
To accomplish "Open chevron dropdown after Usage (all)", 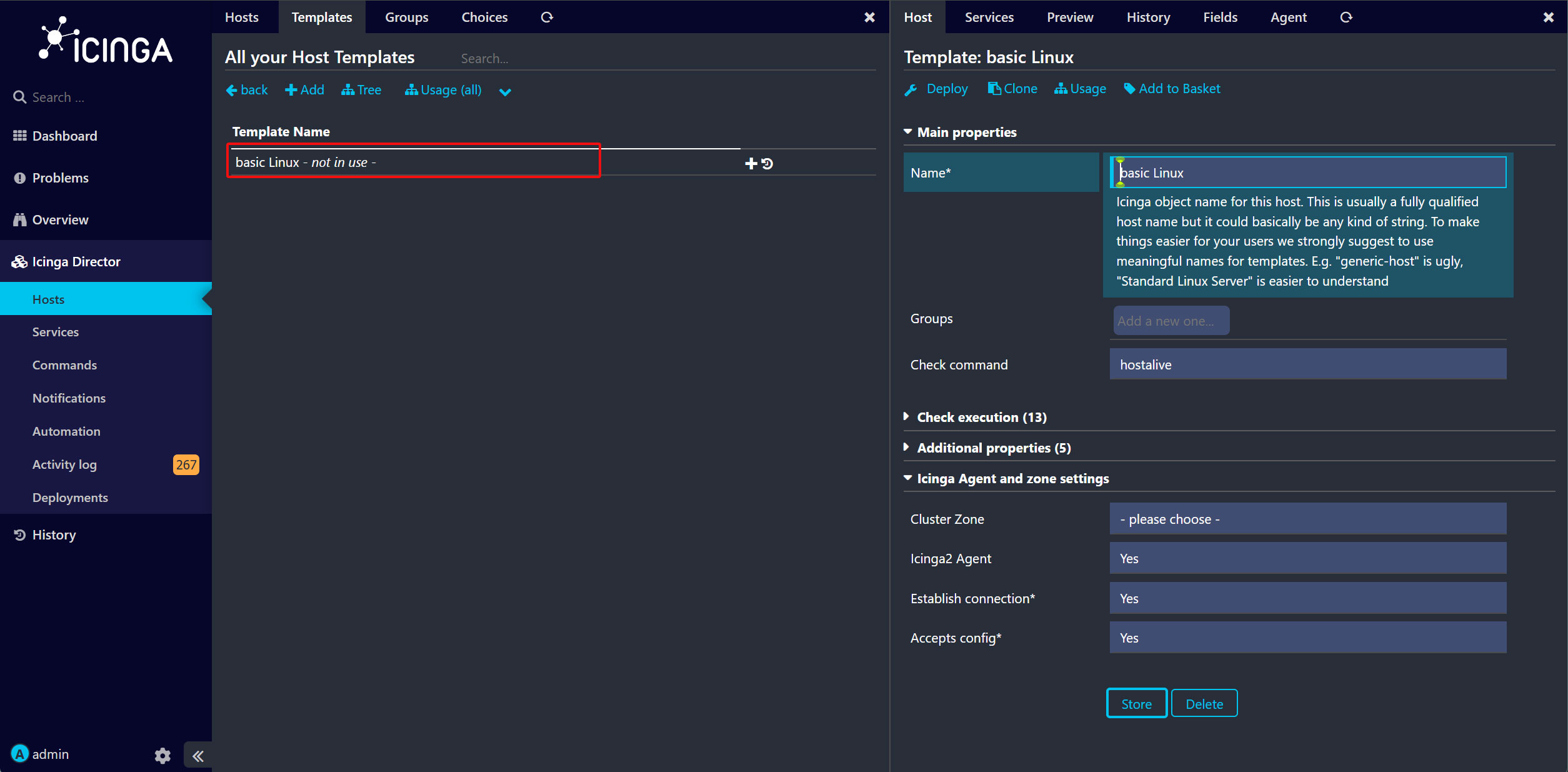I will [x=505, y=92].
